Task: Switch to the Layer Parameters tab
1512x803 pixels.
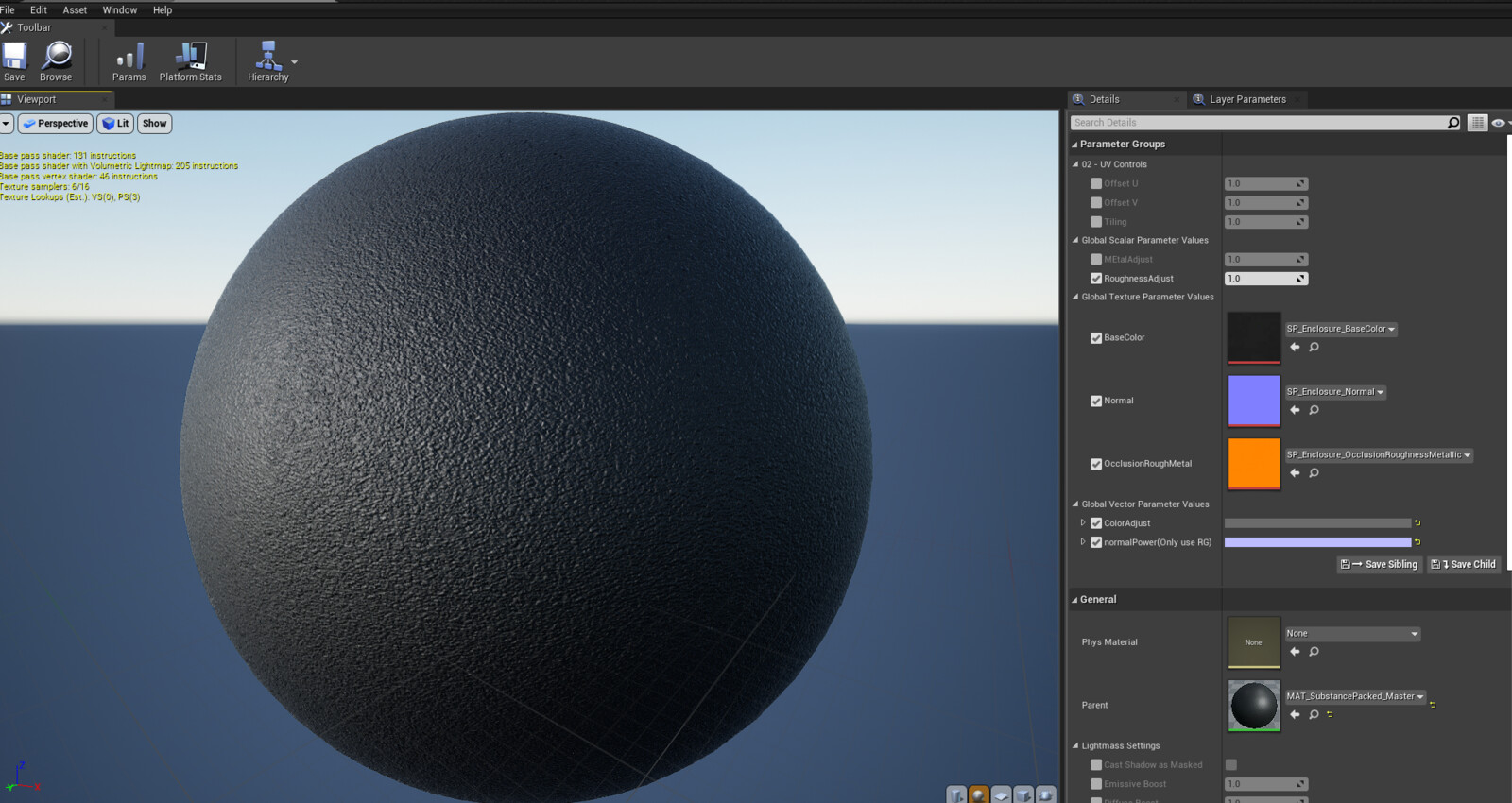Action: [x=1247, y=99]
